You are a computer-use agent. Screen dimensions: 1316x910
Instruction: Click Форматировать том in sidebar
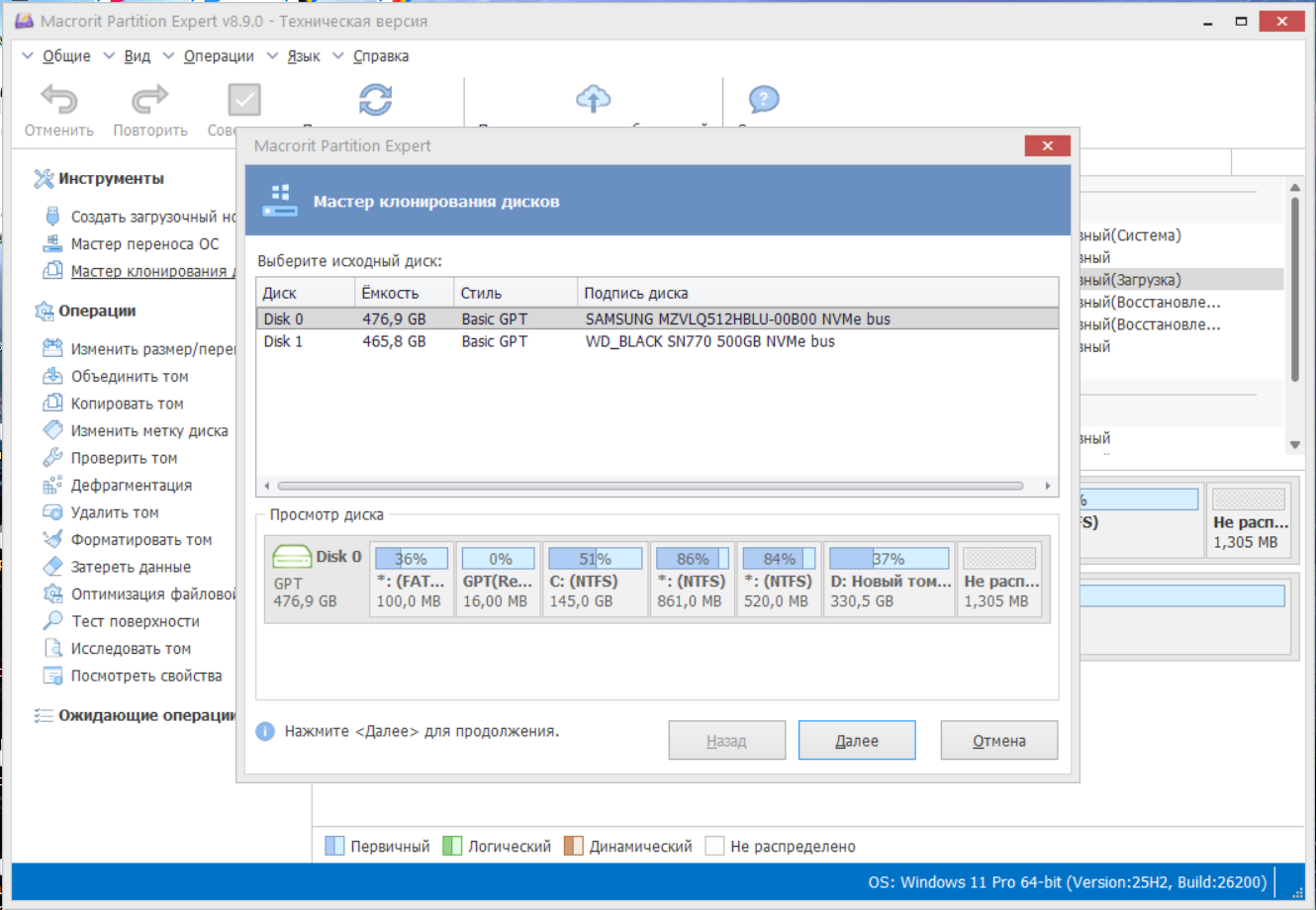141,540
